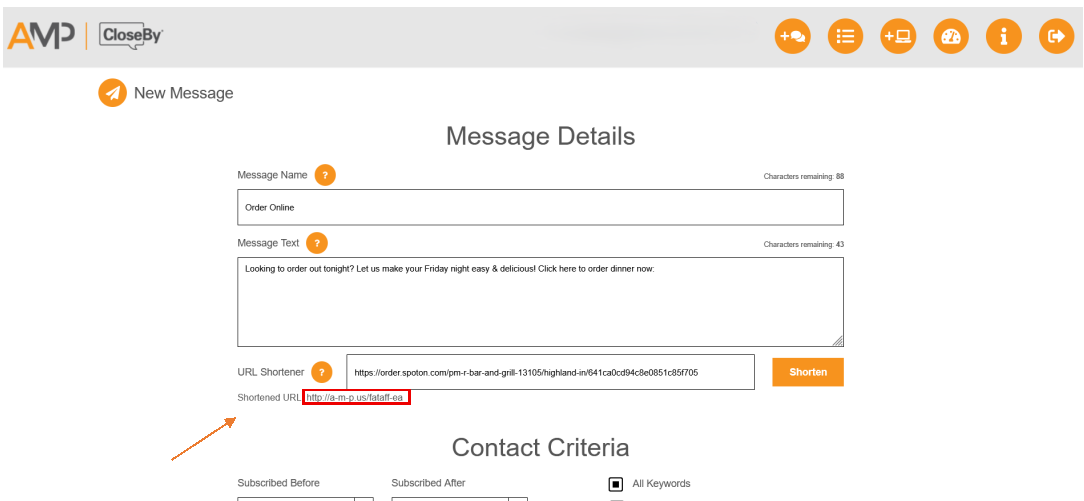Click the new message chat icon

[x=793, y=37]
